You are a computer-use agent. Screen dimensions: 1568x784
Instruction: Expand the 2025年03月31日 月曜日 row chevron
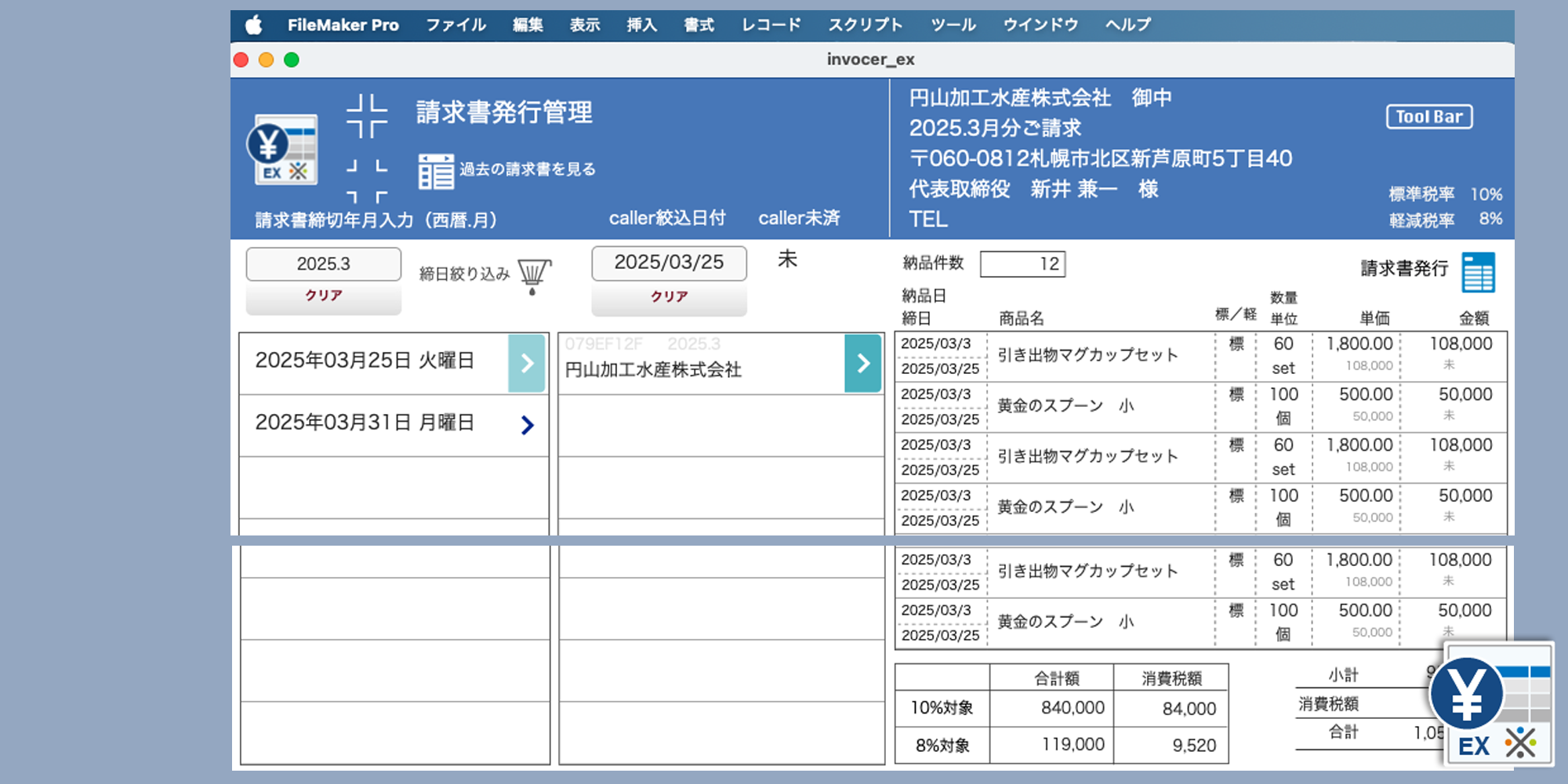point(527,425)
